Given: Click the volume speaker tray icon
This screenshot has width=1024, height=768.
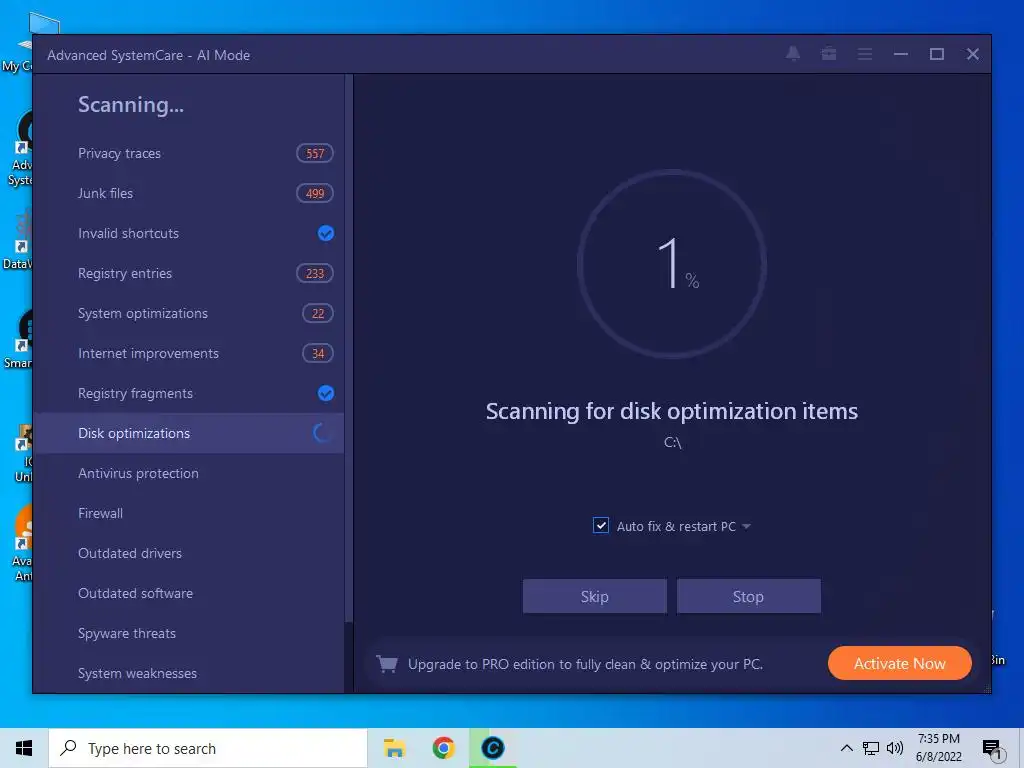Looking at the screenshot, I should click(x=895, y=748).
